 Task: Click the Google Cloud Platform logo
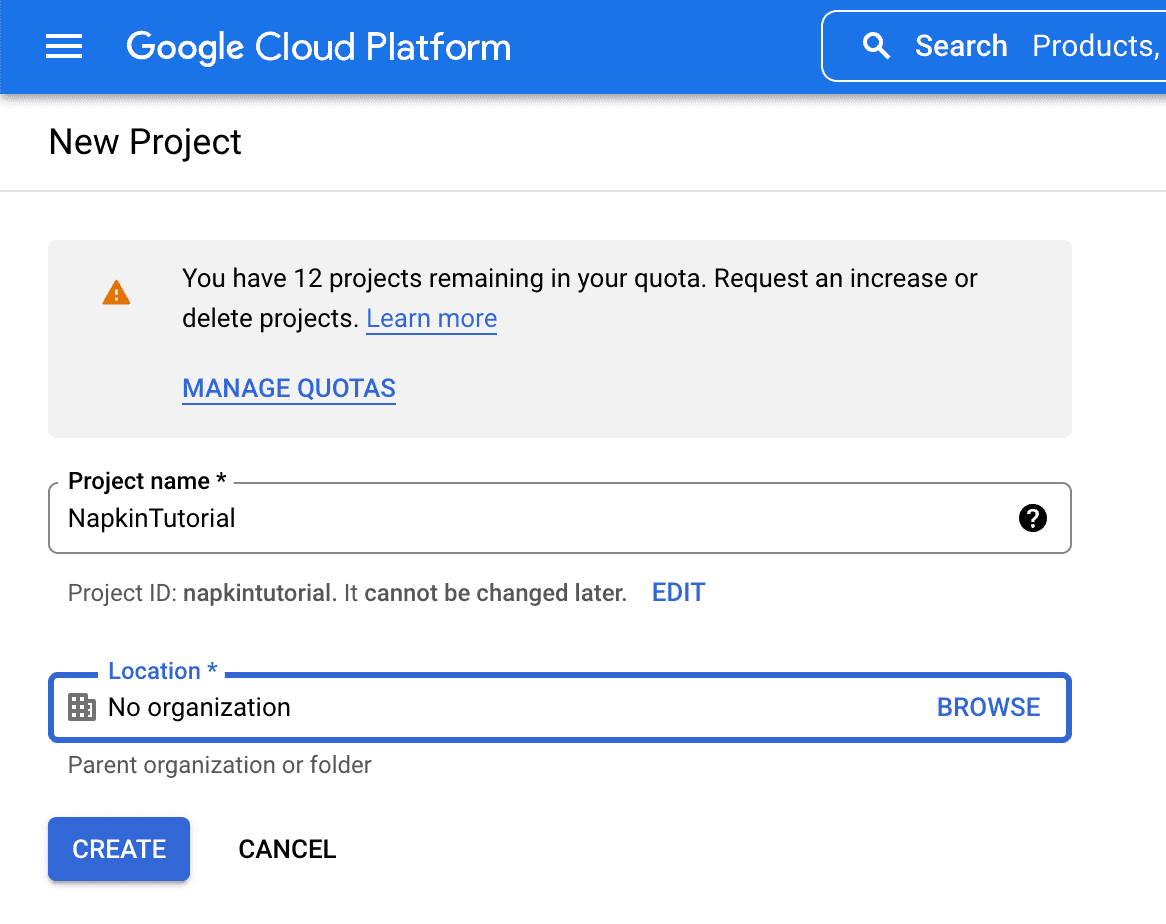[318, 47]
